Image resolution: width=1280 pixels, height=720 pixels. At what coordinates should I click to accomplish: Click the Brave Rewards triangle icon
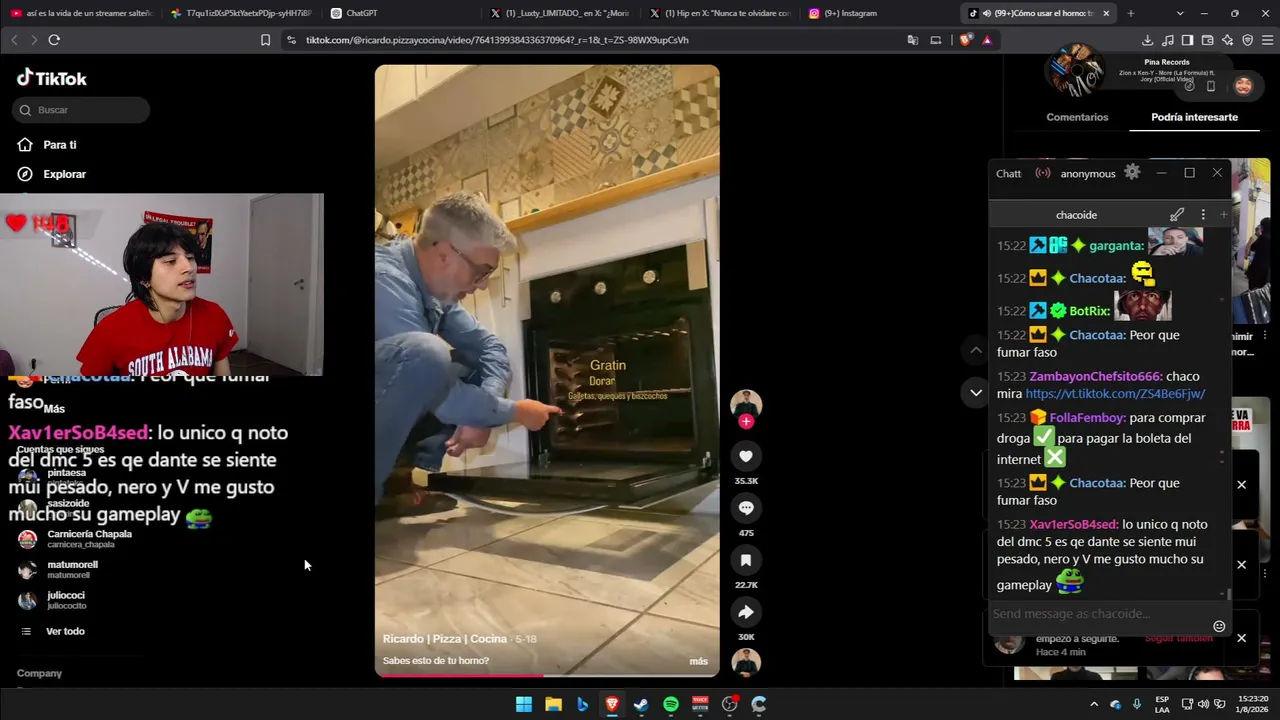987,40
